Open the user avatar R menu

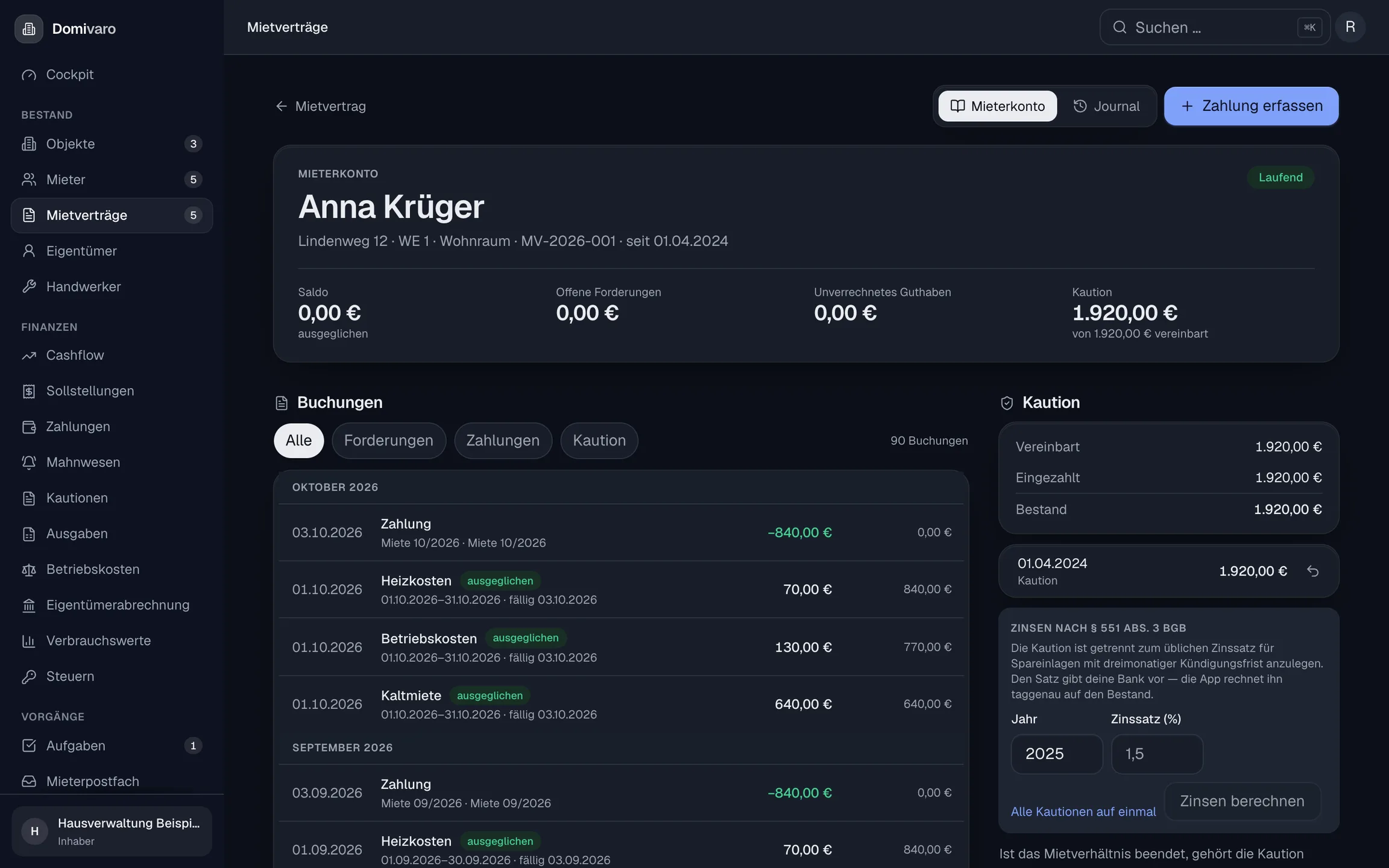pyautogui.click(x=1350, y=27)
